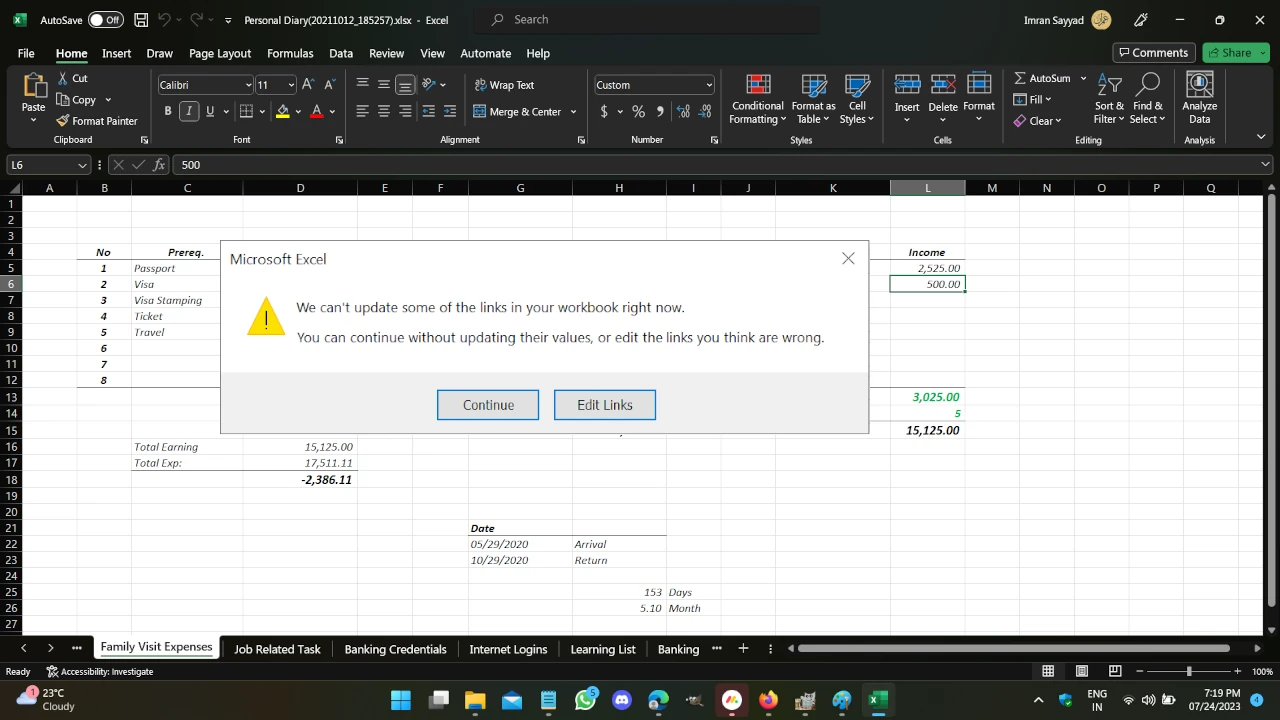This screenshot has width=1280, height=720.
Task: Open the Cell Styles dropdown
Action: pos(857,99)
